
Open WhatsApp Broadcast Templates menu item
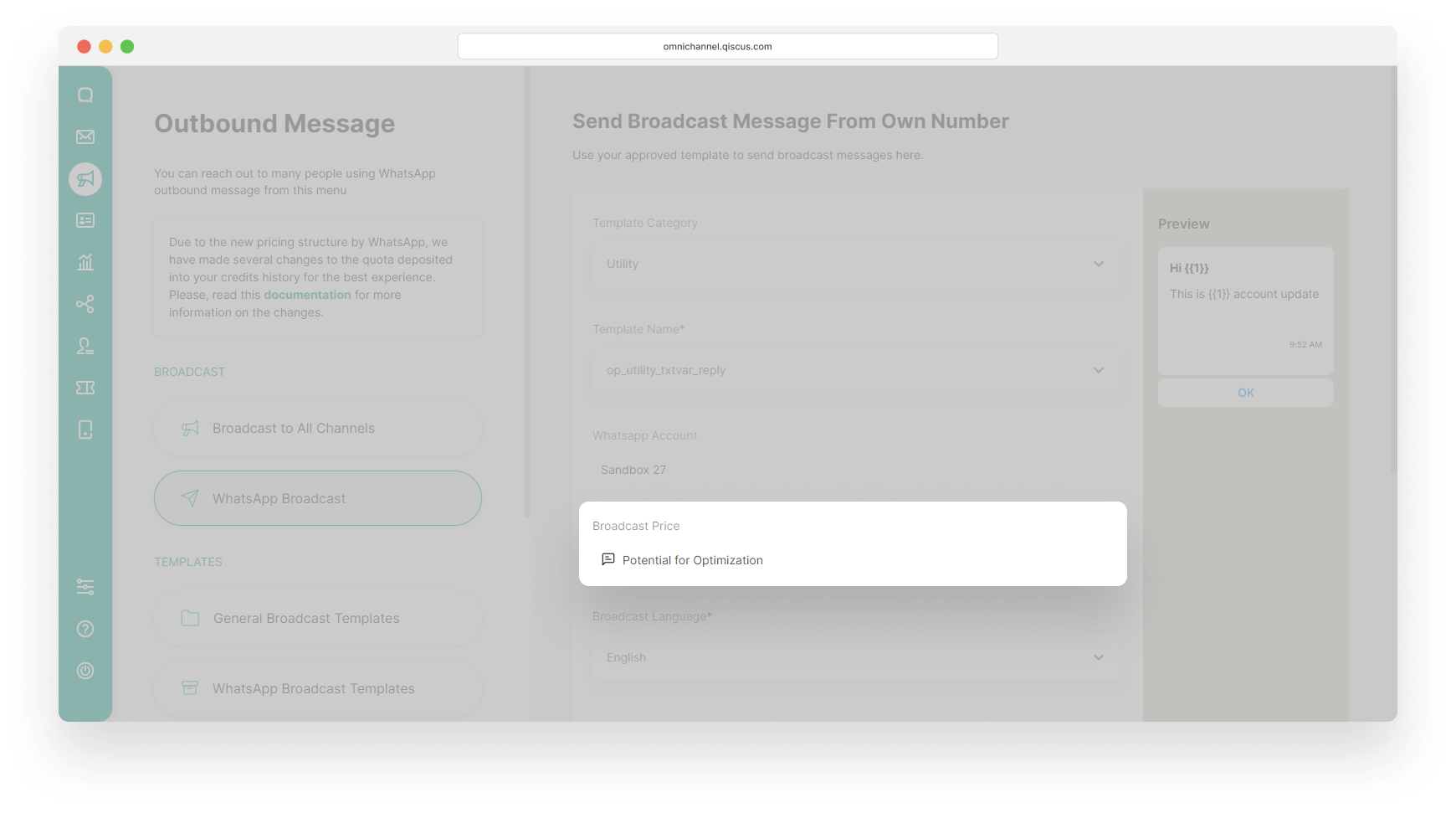click(318, 688)
